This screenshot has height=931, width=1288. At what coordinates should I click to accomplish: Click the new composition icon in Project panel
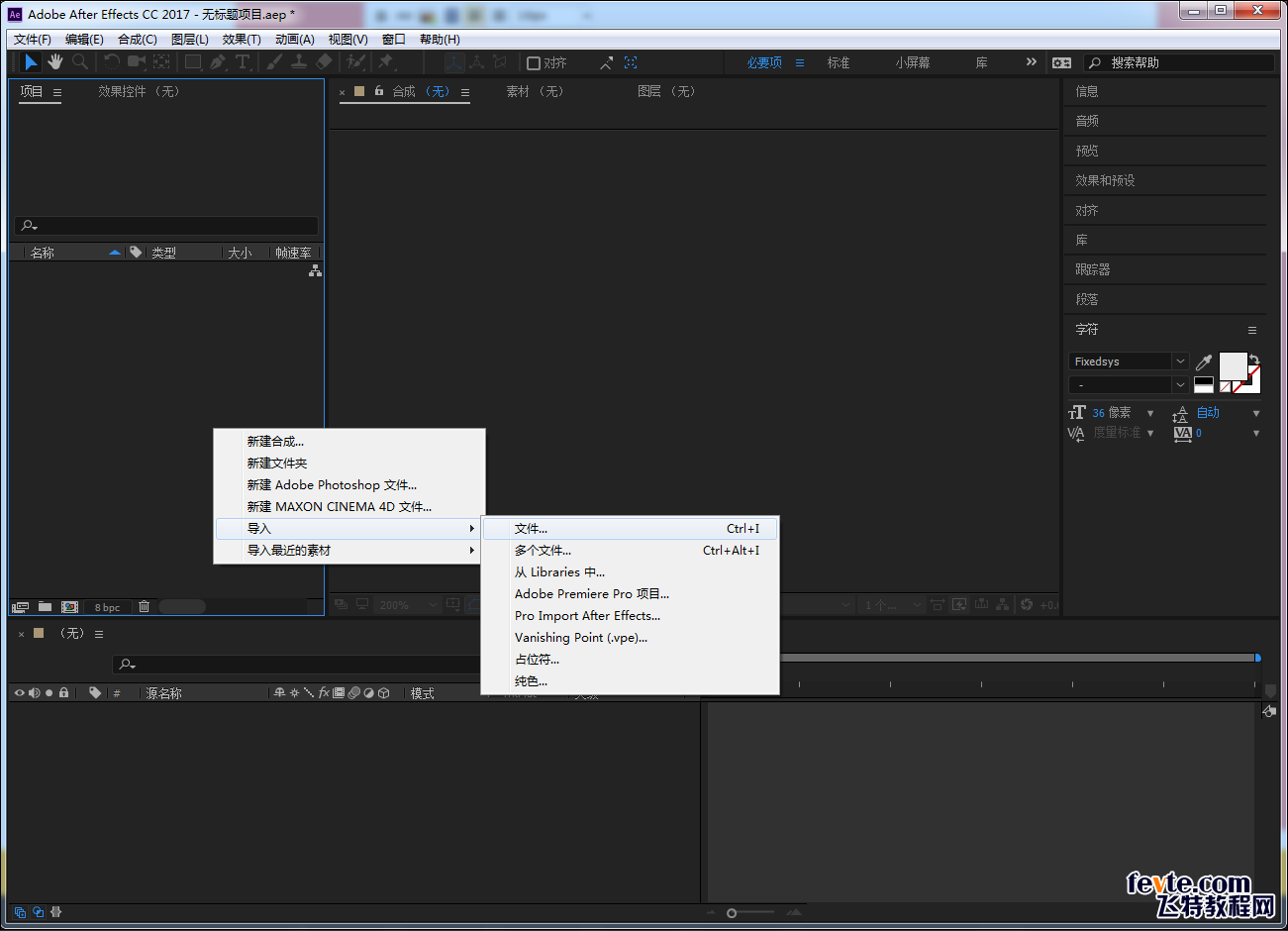pos(69,607)
